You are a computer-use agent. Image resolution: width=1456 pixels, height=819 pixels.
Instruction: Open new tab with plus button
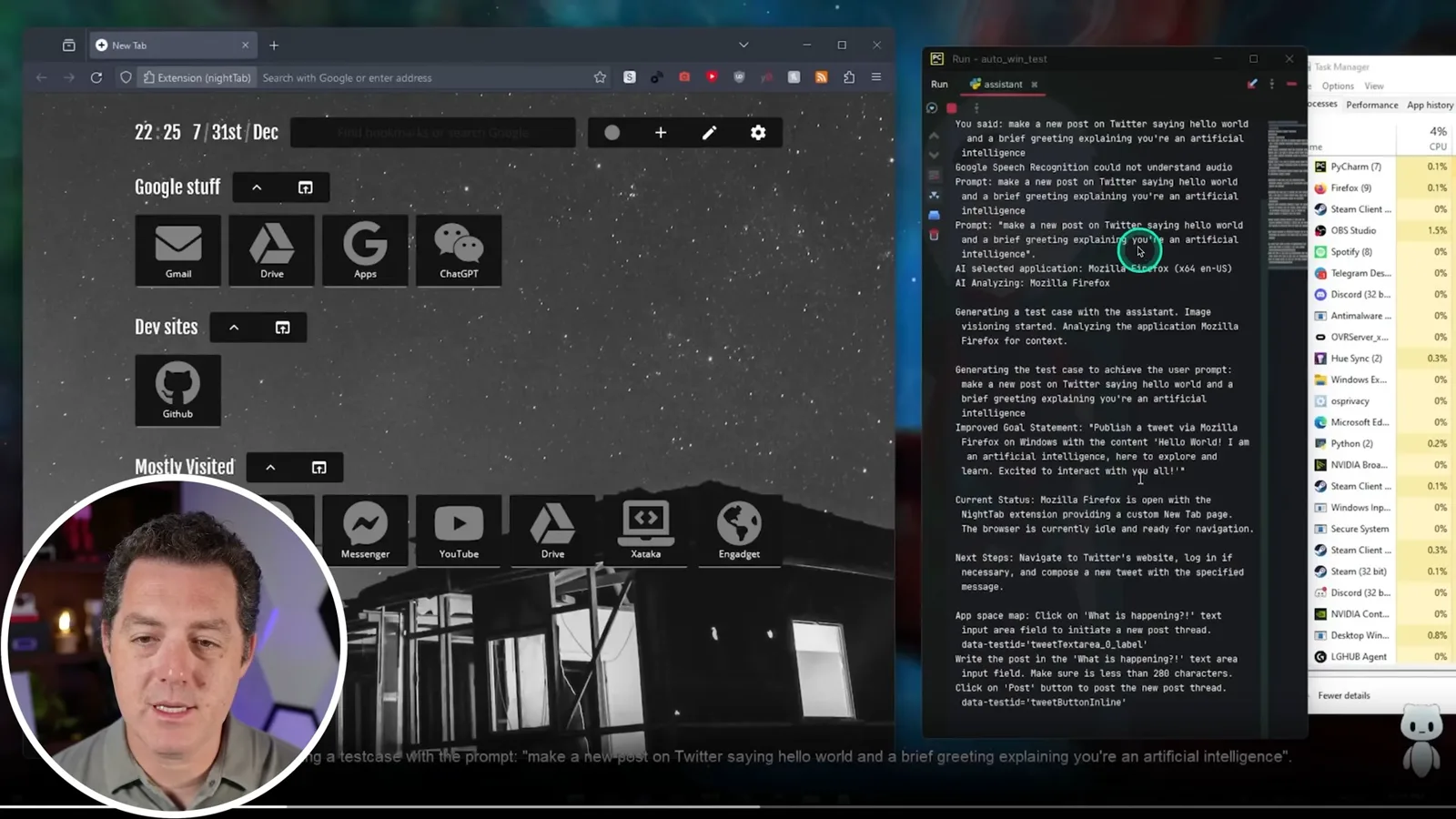pyautogui.click(x=274, y=45)
